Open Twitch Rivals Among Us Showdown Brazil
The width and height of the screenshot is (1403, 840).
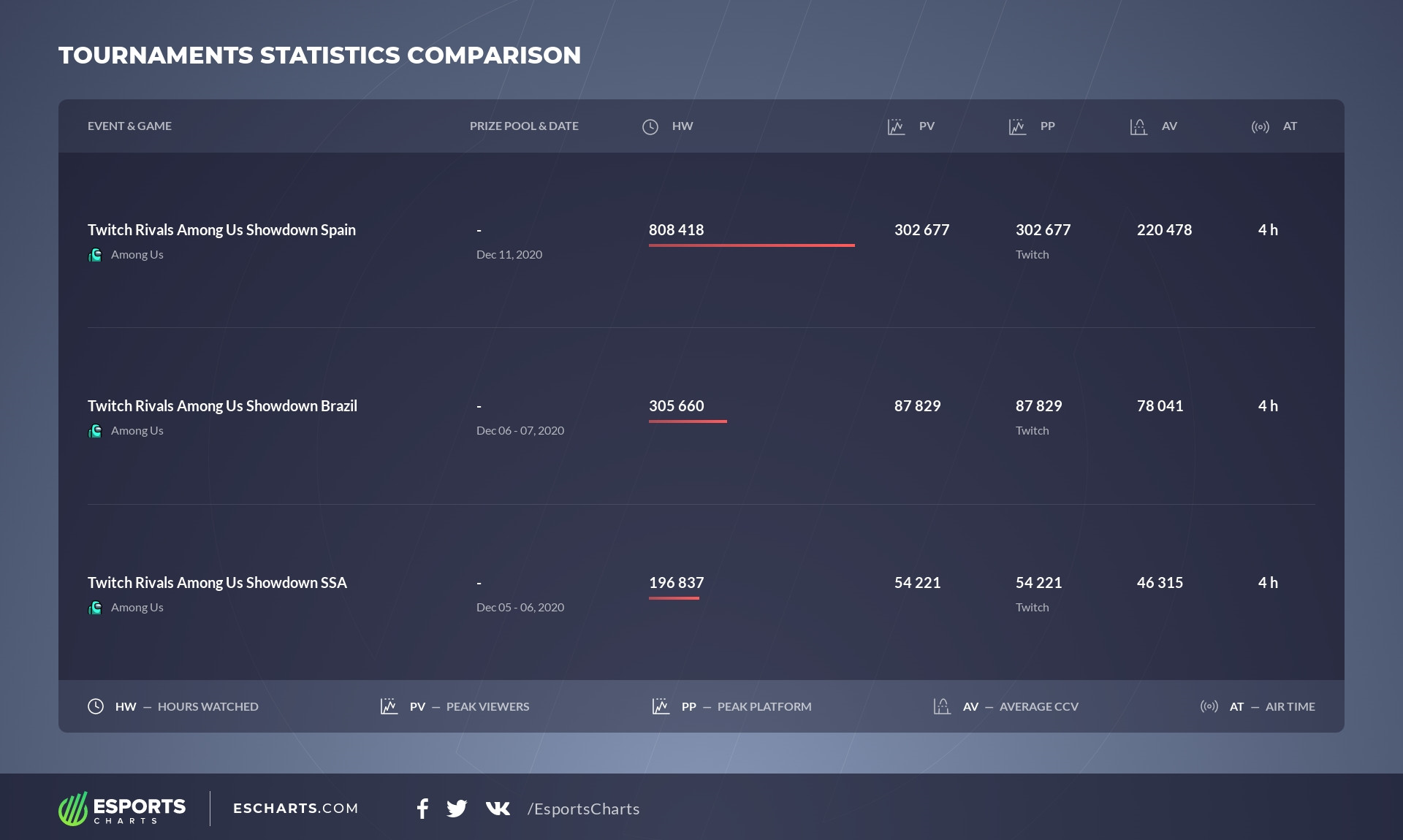[x=222, y=406]
